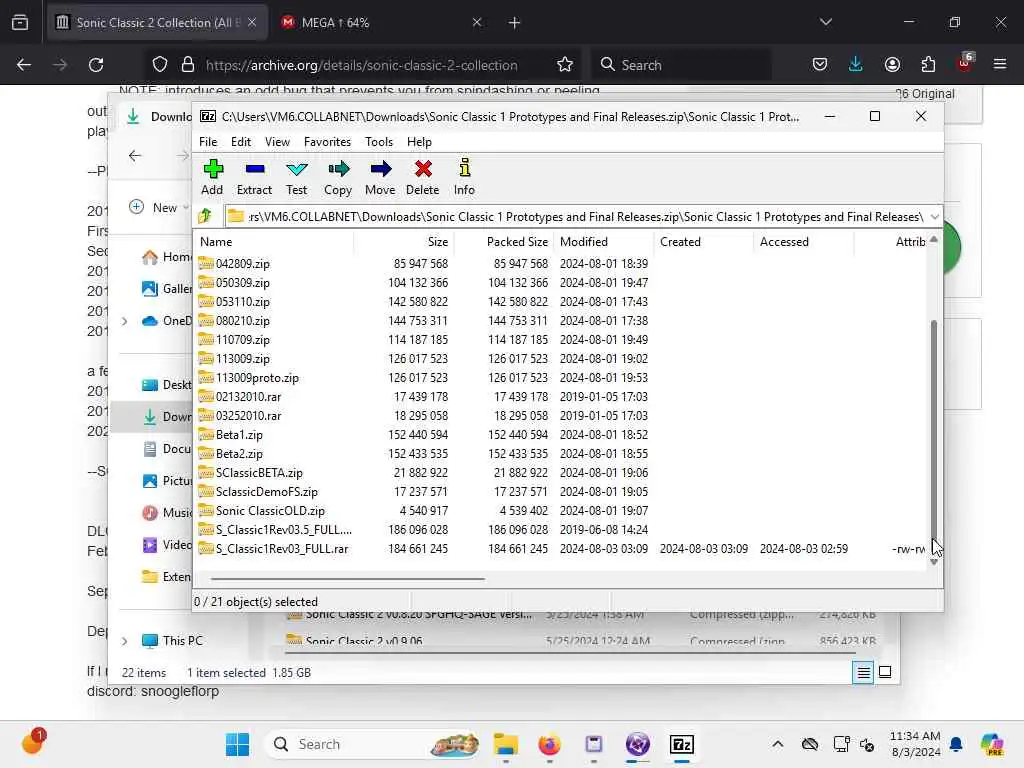Sort by Packed Size column header
Image resolution: width=1024 pixels, height=768 pixels.
pos(504,242)
